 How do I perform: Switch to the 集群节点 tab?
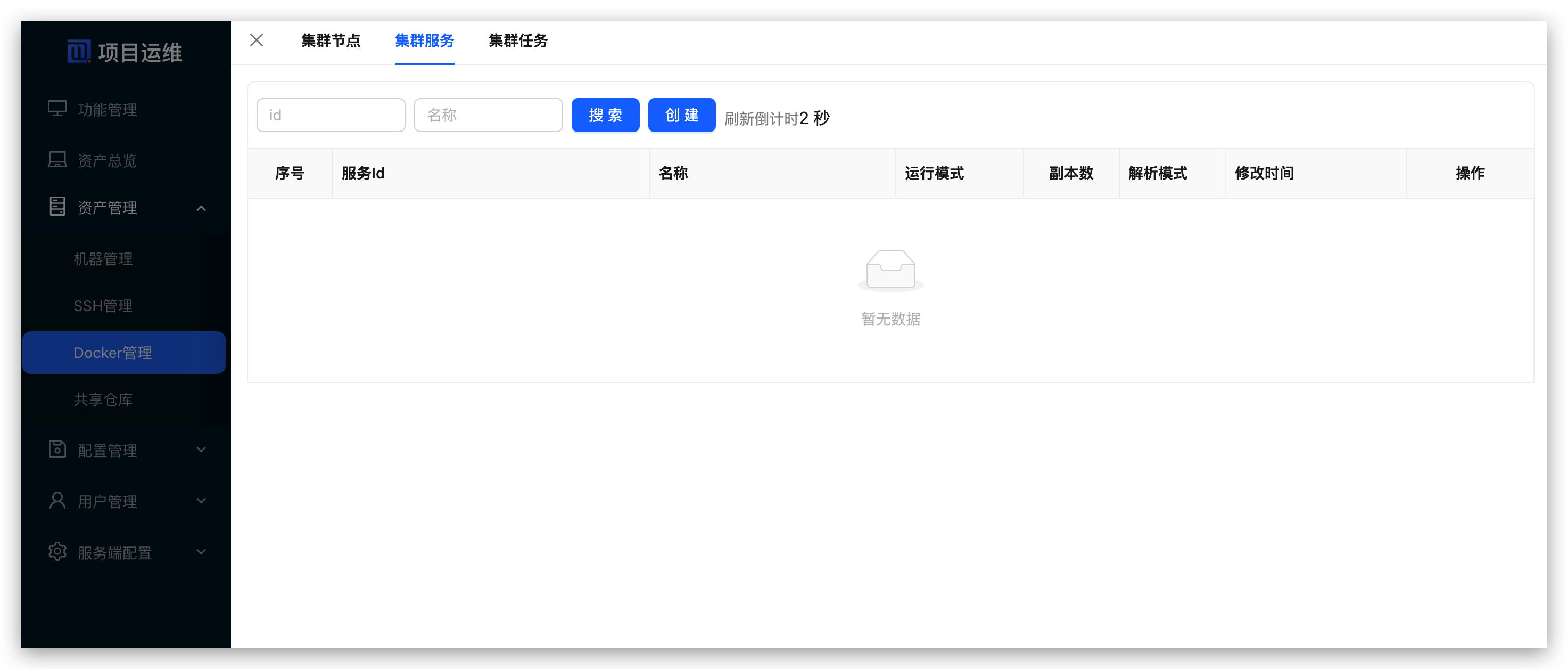331,41
